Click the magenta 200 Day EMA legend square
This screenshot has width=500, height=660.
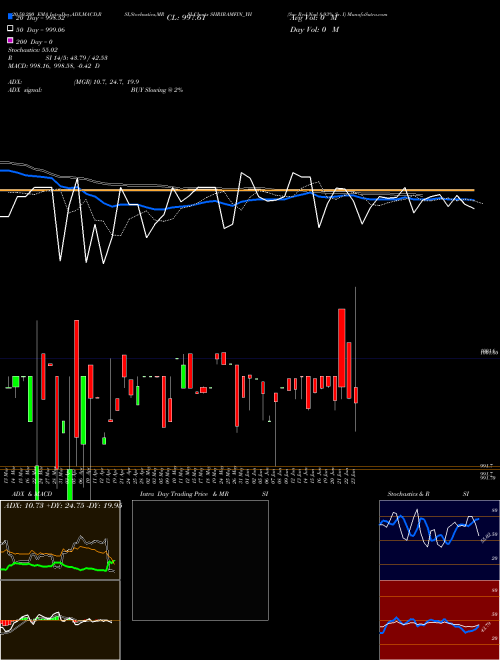click(x=10, y=40)
